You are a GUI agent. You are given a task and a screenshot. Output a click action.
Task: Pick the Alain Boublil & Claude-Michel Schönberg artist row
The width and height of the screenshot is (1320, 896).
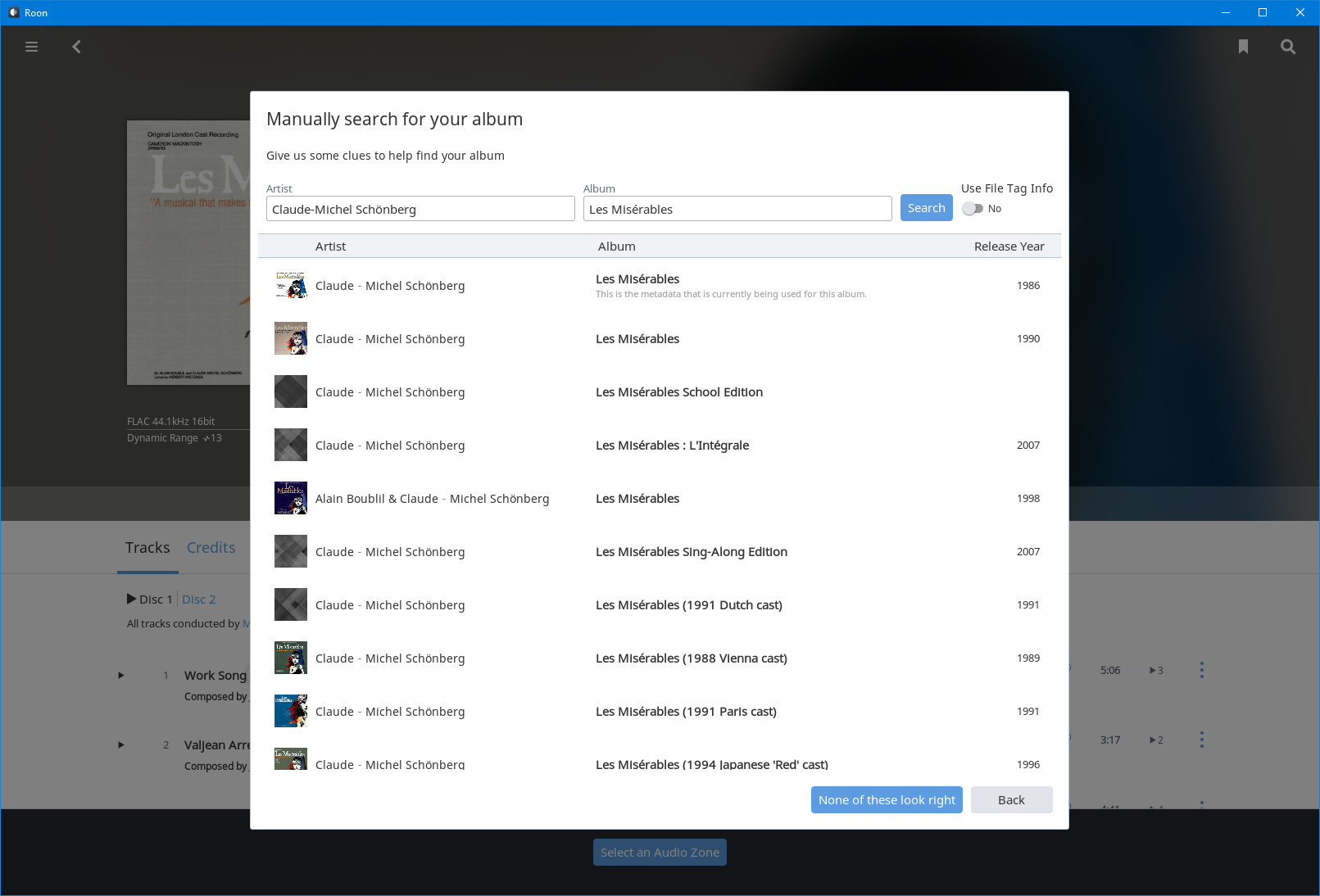660,498
